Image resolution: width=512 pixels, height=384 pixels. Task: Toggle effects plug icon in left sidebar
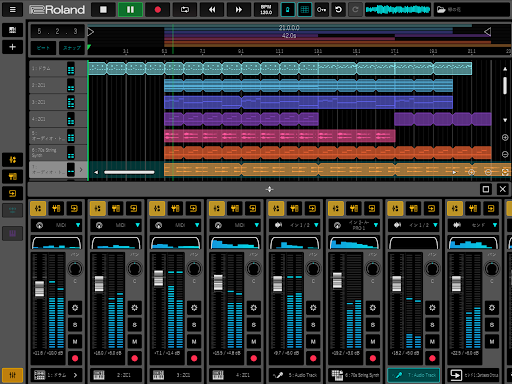(12, 176)
